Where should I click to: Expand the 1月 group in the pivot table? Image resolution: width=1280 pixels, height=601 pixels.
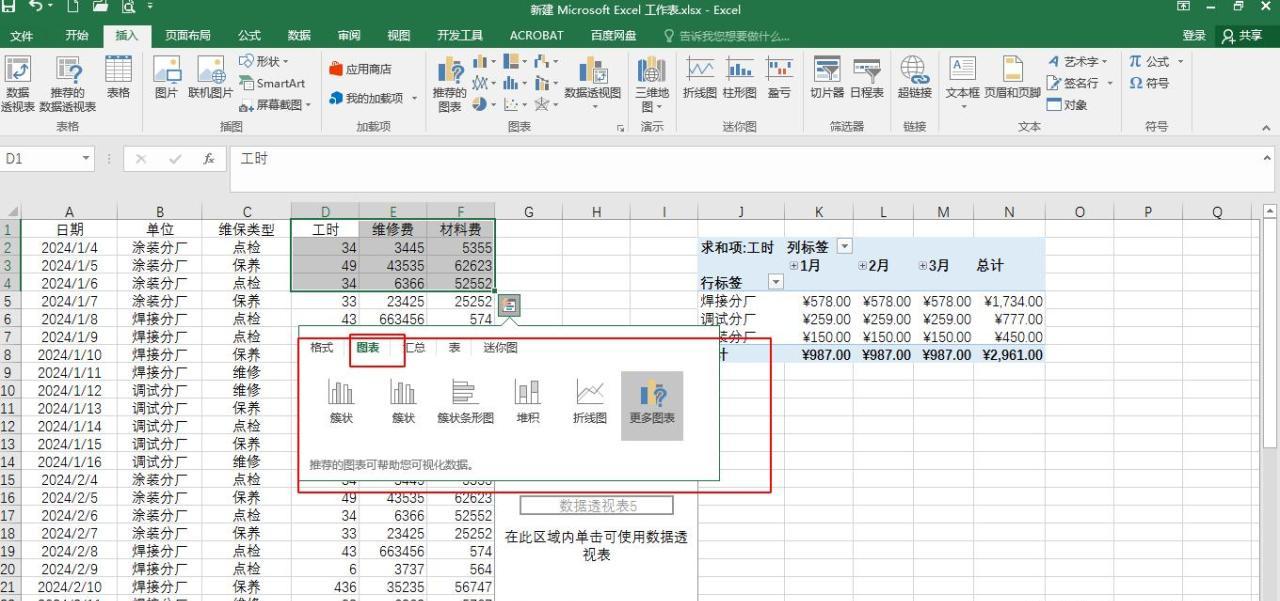click(794, 265)
